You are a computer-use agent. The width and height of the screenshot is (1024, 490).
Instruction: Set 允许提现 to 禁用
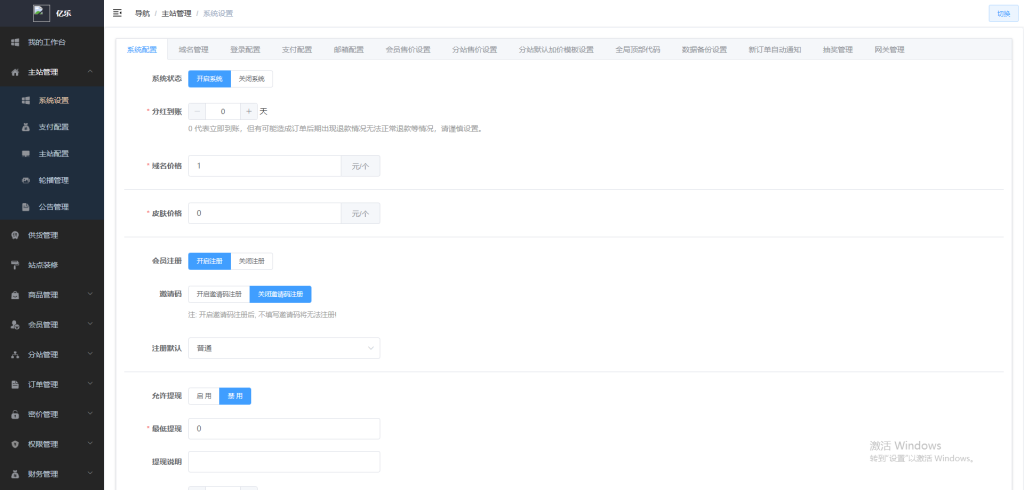(x=235, y=396)
